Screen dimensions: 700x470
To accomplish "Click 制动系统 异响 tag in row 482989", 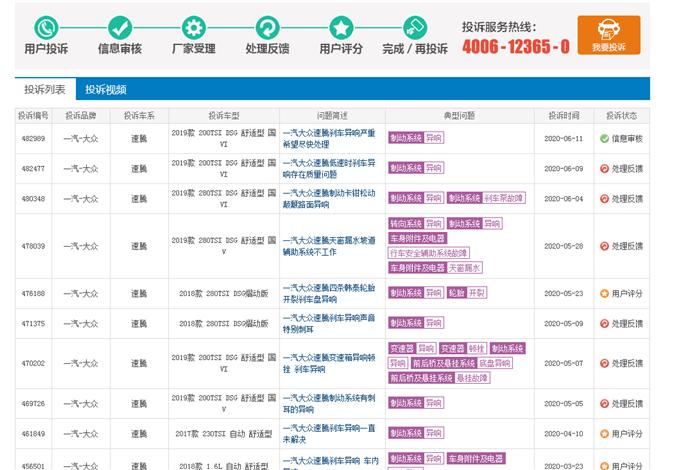I will [x=416, y=138].
